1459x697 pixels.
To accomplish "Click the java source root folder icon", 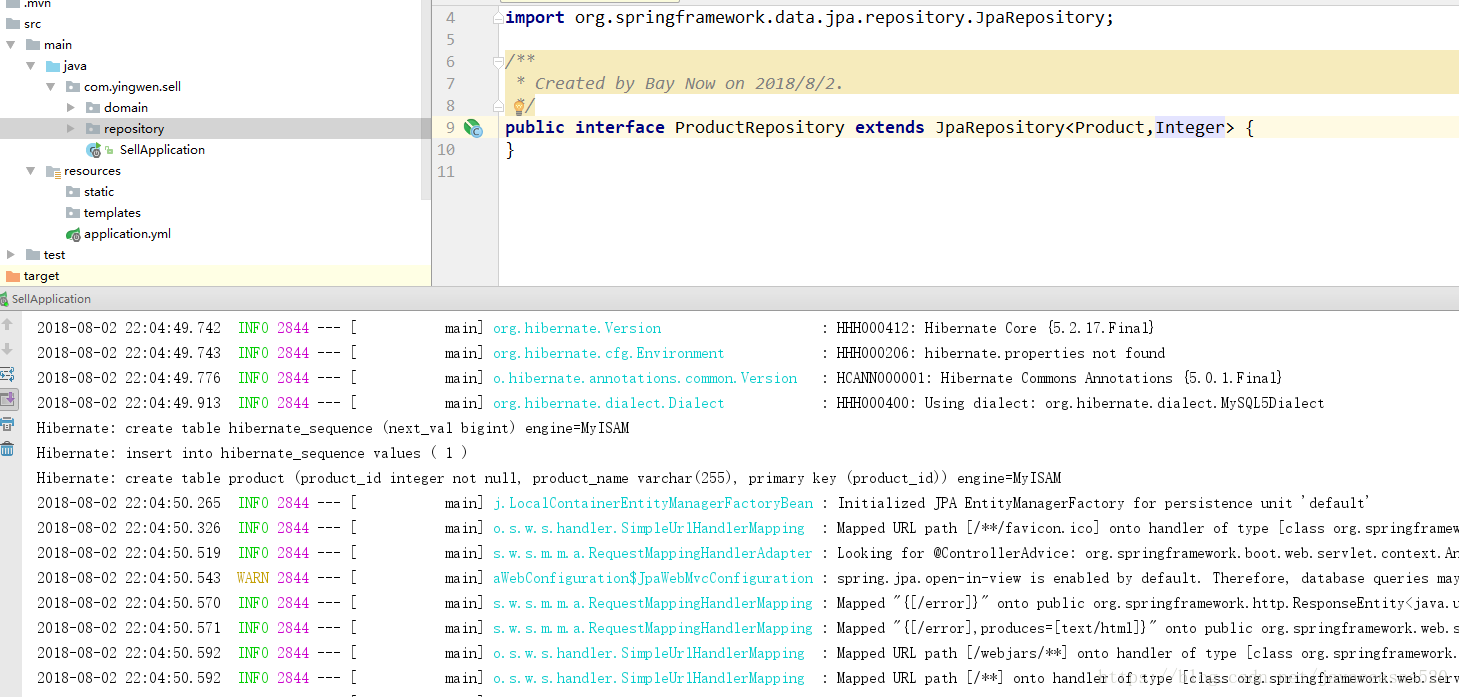I will coord(53,66).
